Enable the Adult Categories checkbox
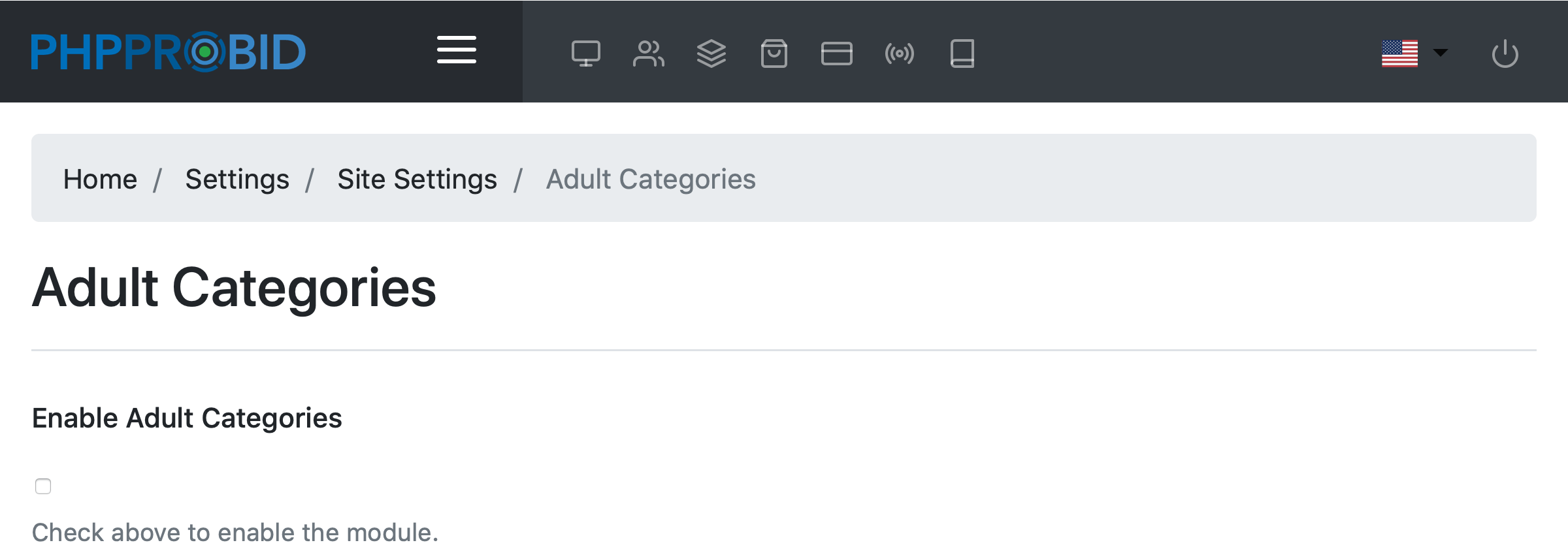 coord(43,486)
